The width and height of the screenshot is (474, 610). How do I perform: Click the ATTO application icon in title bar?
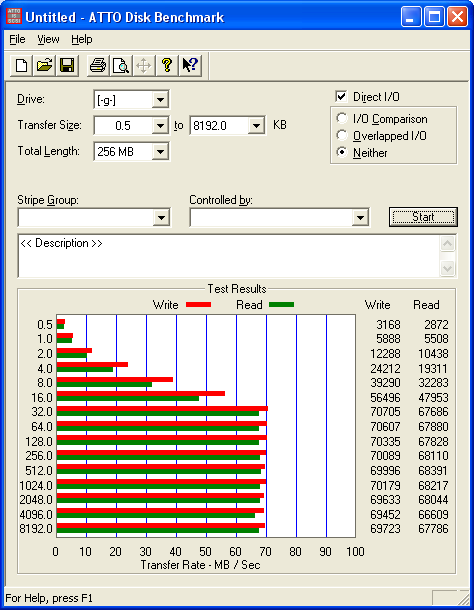[14, 17]
